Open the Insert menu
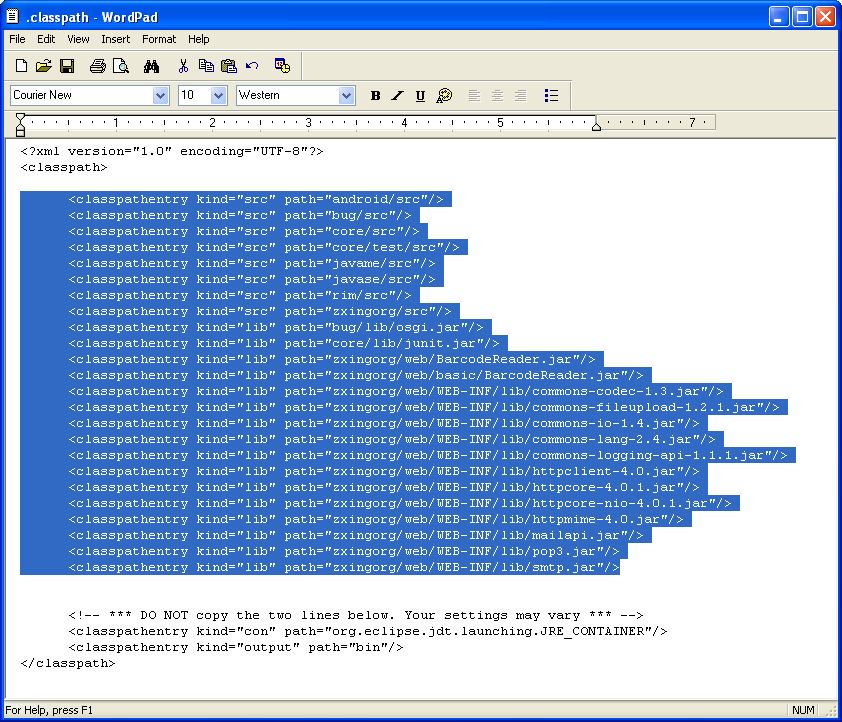This screenshot has height=722, width=842. tap(115, 39)
